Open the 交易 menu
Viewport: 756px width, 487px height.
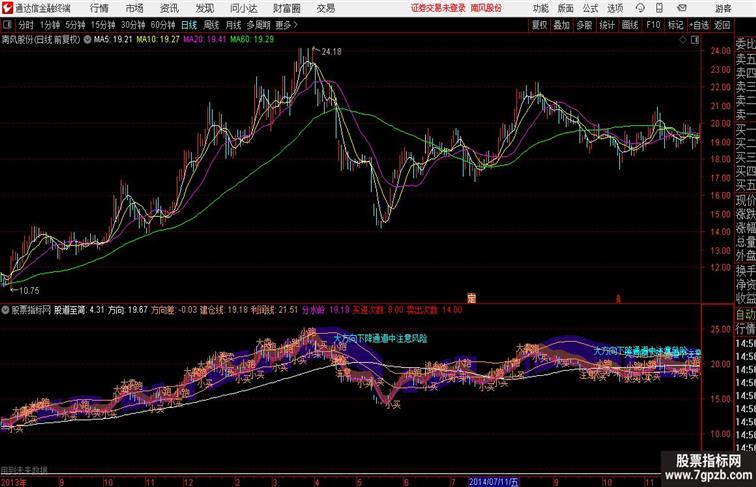(x=325, y=8)
